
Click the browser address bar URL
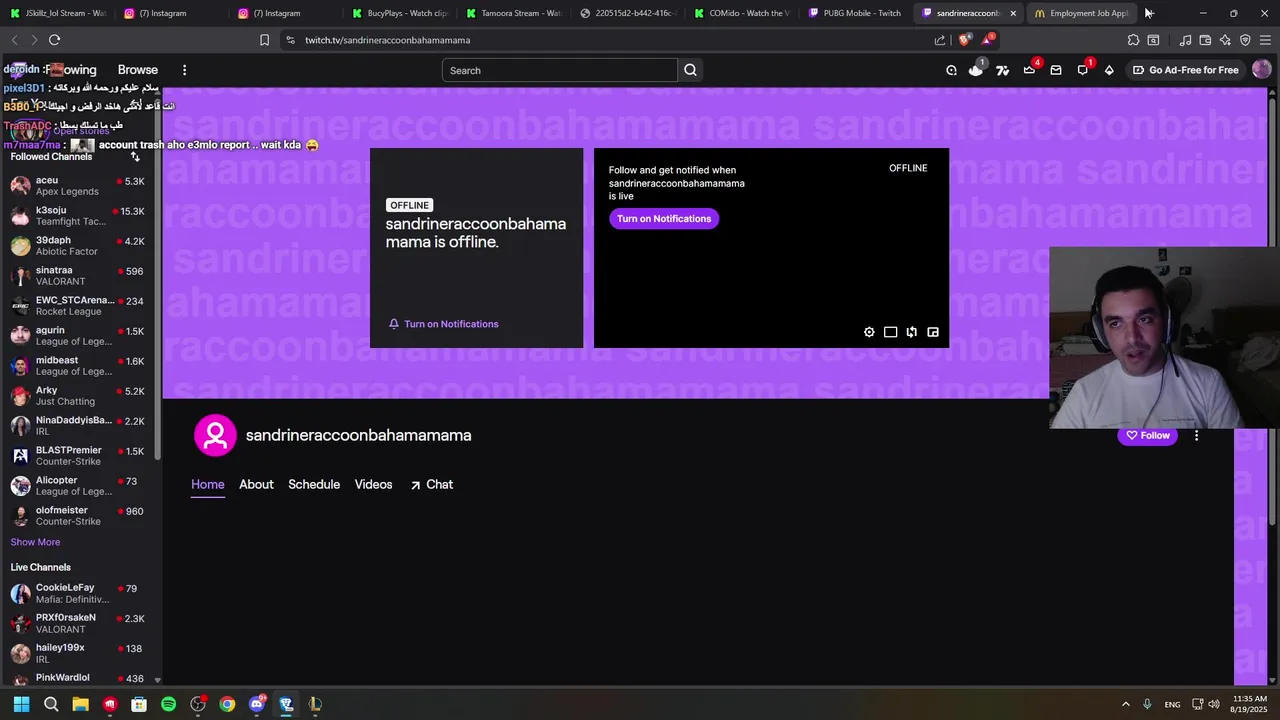tap(388, 40)
